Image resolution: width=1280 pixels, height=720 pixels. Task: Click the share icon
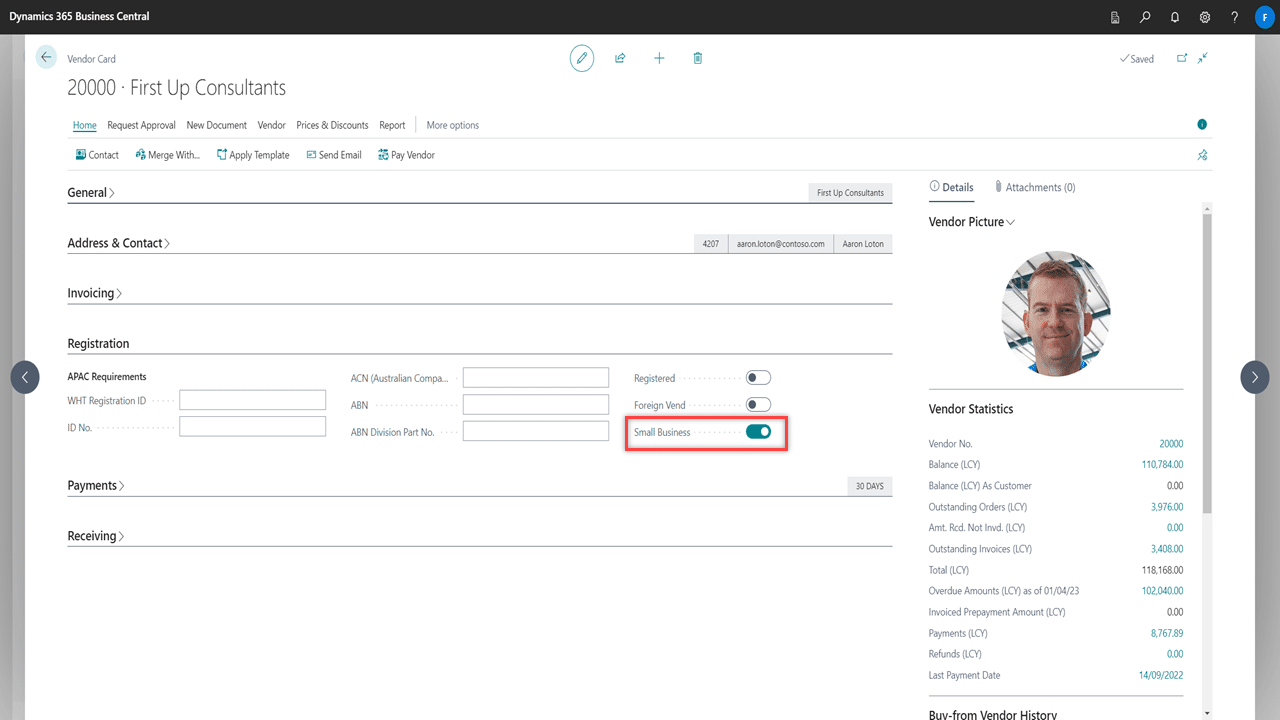click(620, 58)
